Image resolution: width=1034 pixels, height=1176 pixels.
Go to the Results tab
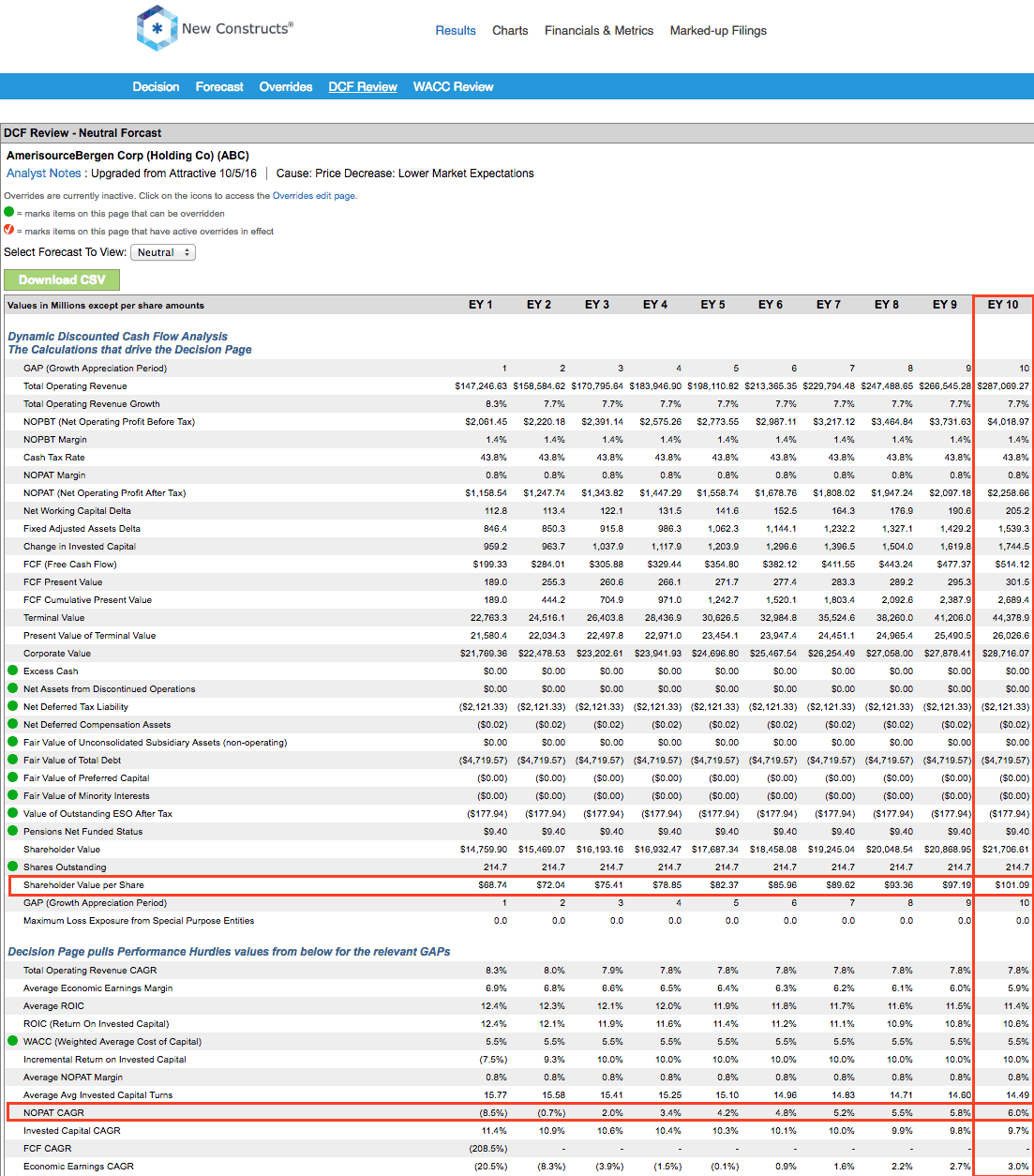456,30
